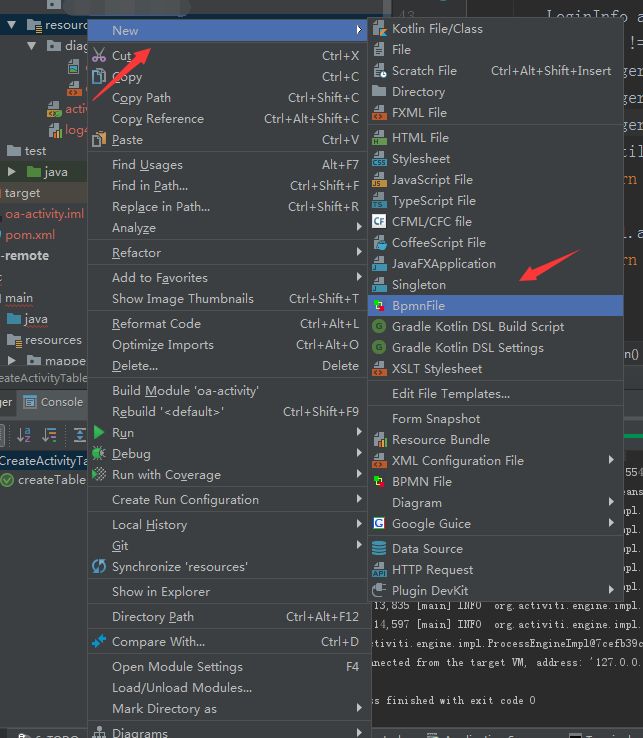The image size is (643, 738).
Task: Click the CFML/CFC file icon
Action: (x=379, y=221)
